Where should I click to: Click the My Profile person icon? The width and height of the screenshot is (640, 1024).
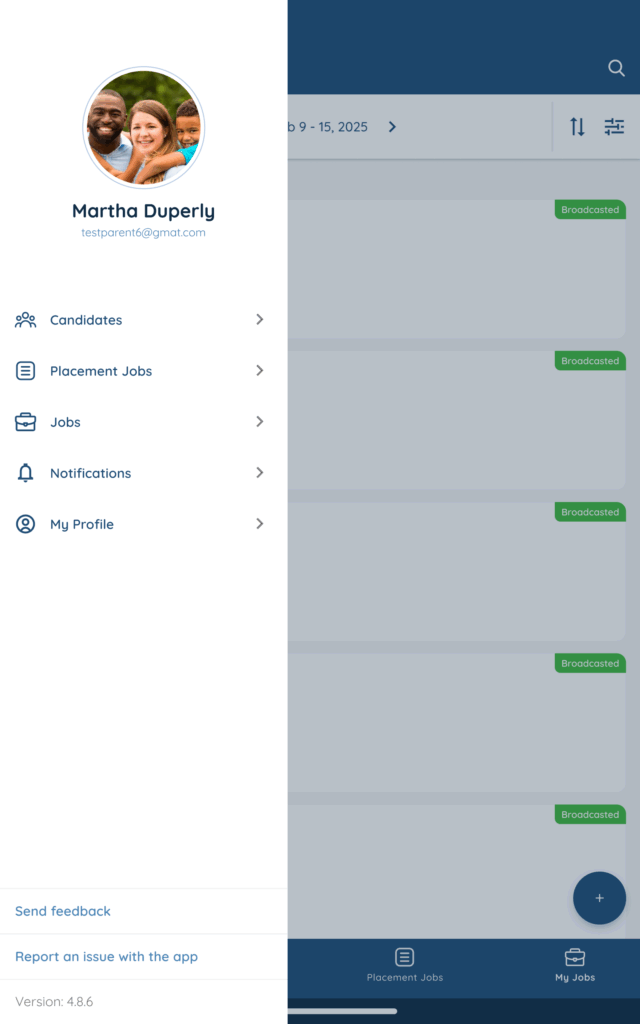(x=25, y=524)
